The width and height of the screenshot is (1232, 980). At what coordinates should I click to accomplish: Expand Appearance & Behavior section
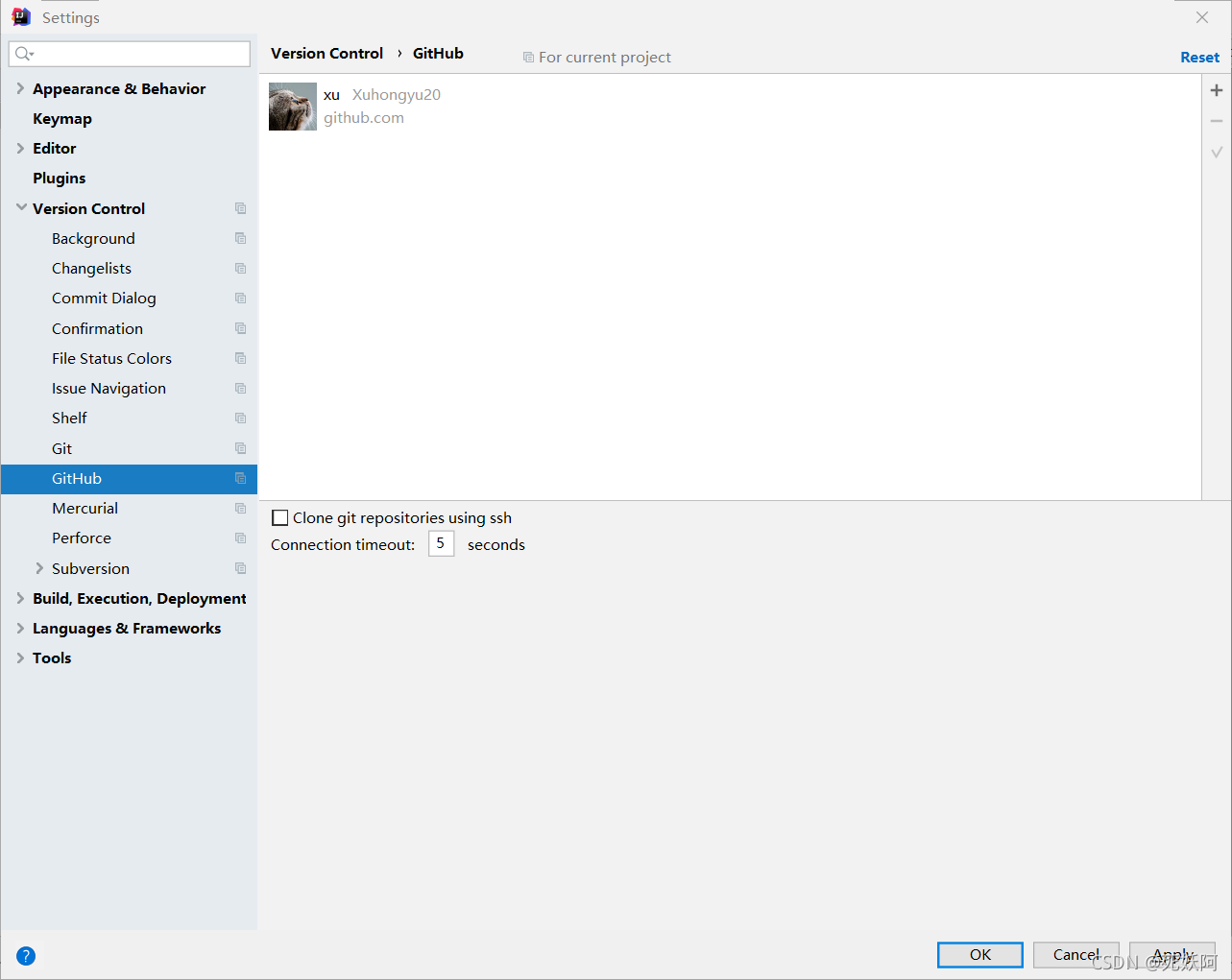point(20,88)
